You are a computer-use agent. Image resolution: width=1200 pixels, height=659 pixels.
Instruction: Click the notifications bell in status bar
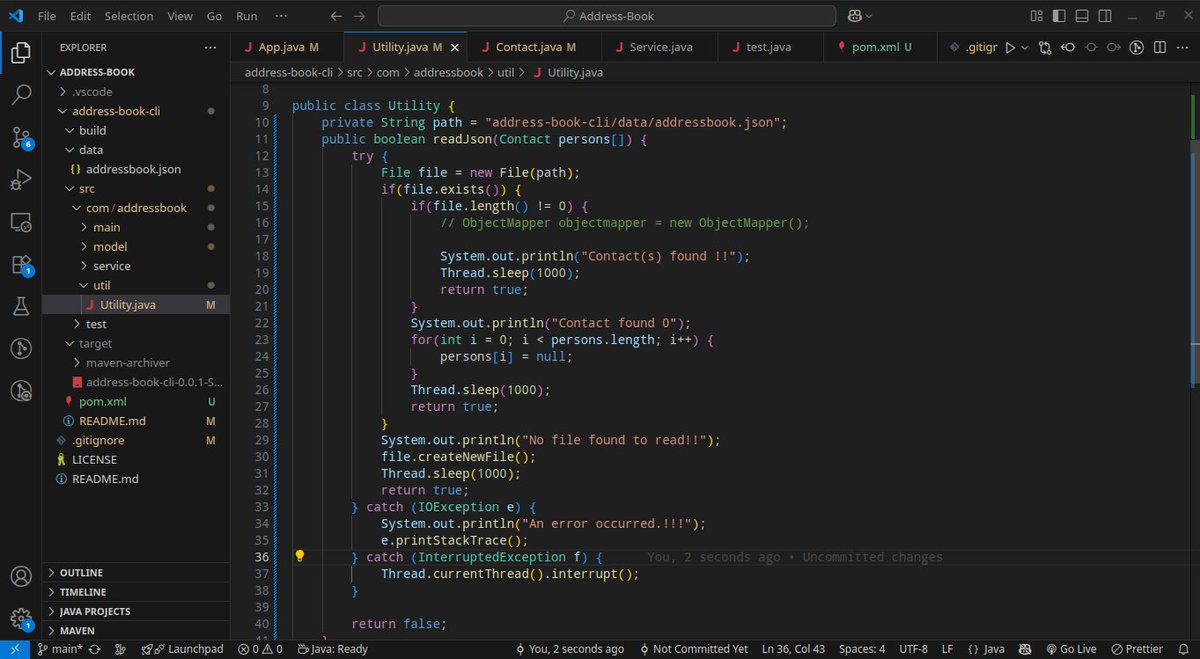[x=1184, y=649]
